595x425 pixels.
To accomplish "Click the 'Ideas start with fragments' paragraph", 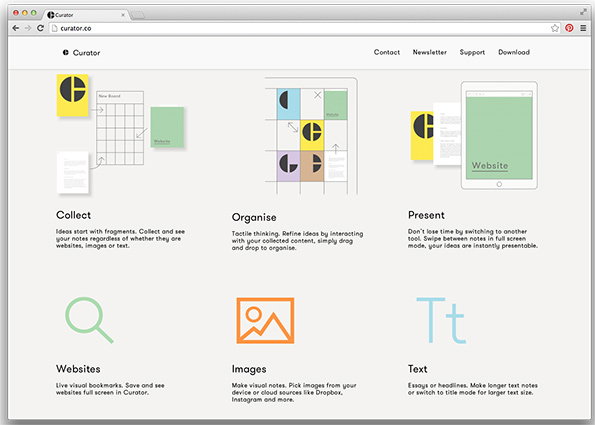I will [x=120, y=239].
